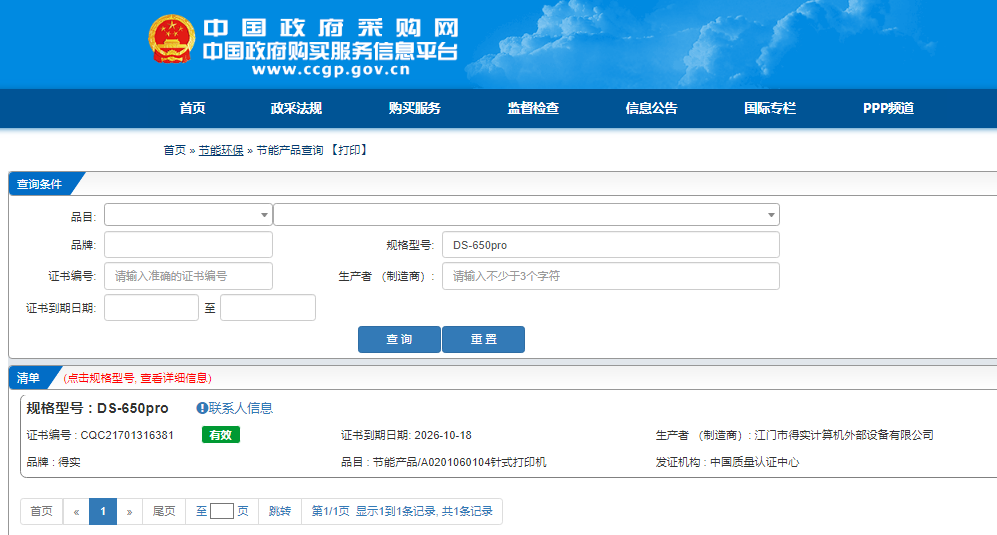997x535 pixels.
Task: Click the 生产者(制造商) input field
Action: [x=610, y=276]
